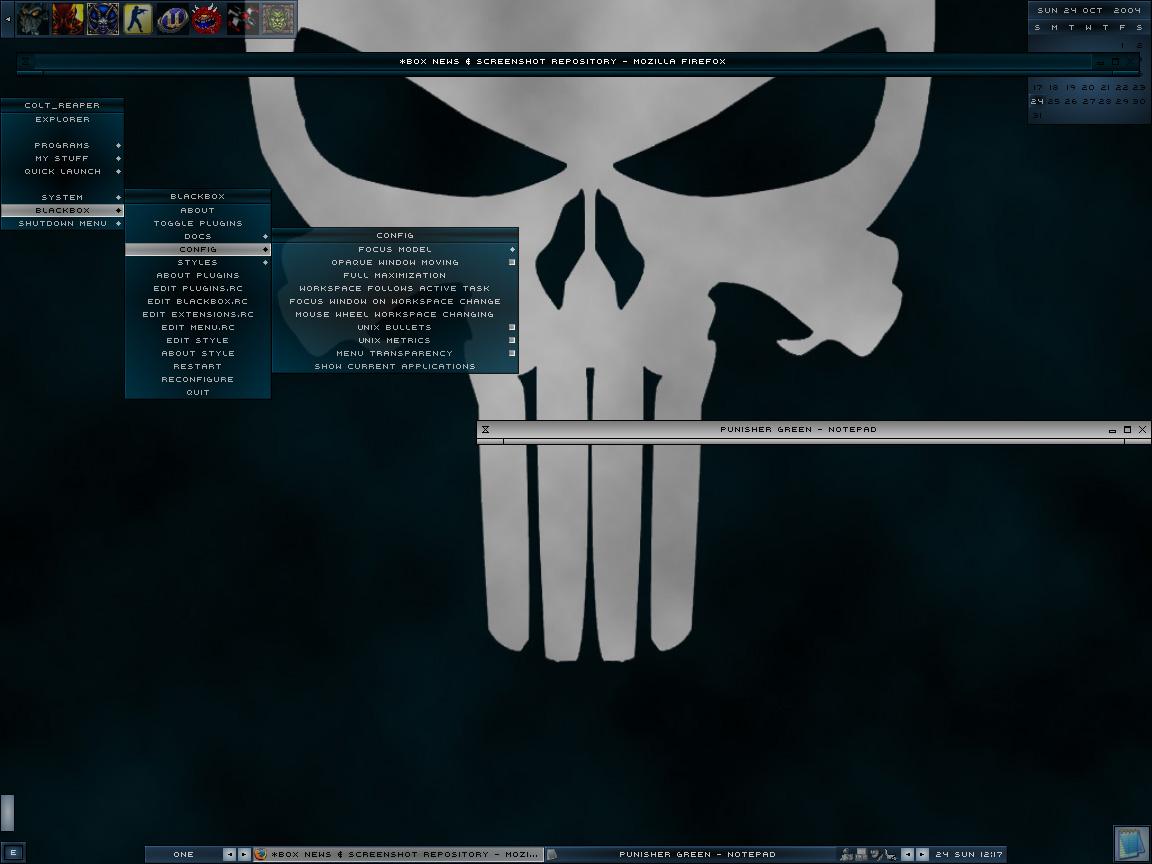Select the highlighted Blackbox entry in root menu
The width and height of the screenshot is (1152, 864).
tap(62, 210)
